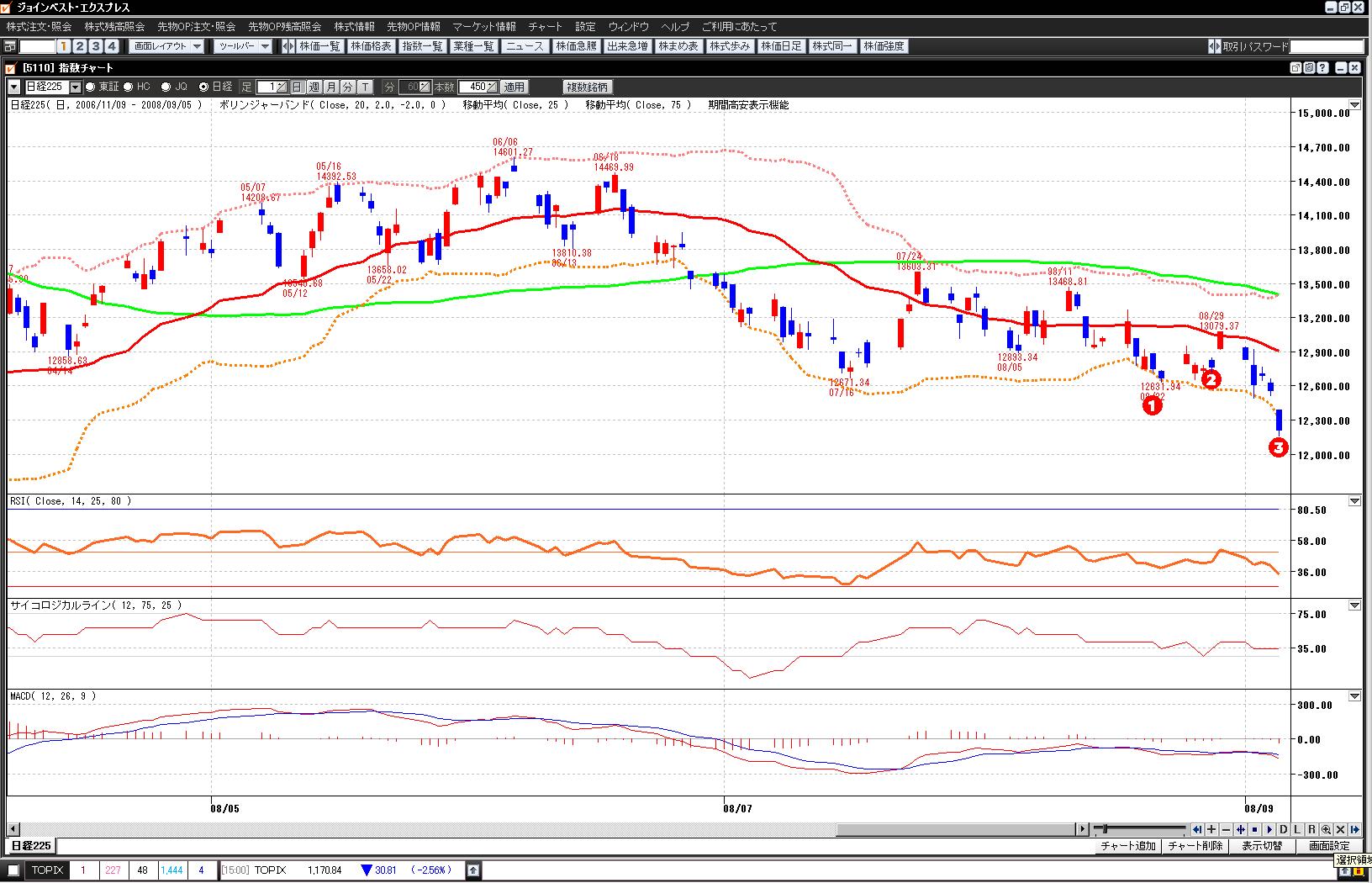Open the 画面レイアウト dropdown

point(168,46)
